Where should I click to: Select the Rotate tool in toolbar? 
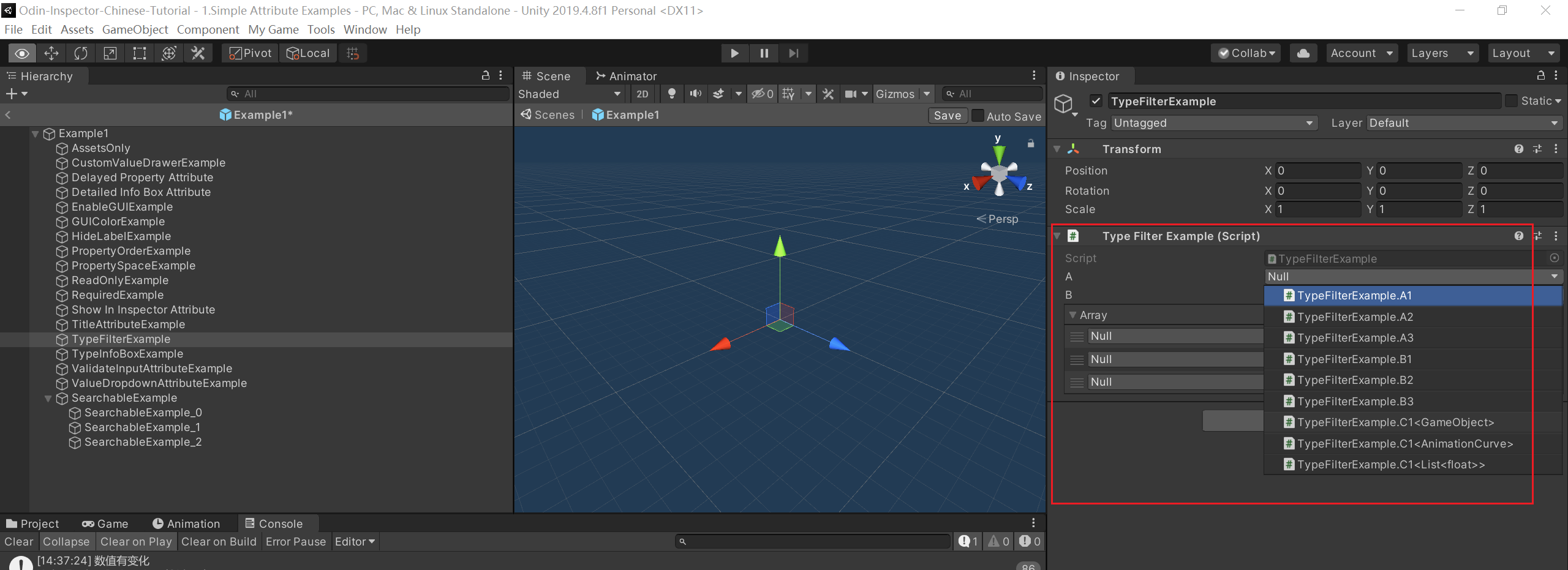click(81, 53)
